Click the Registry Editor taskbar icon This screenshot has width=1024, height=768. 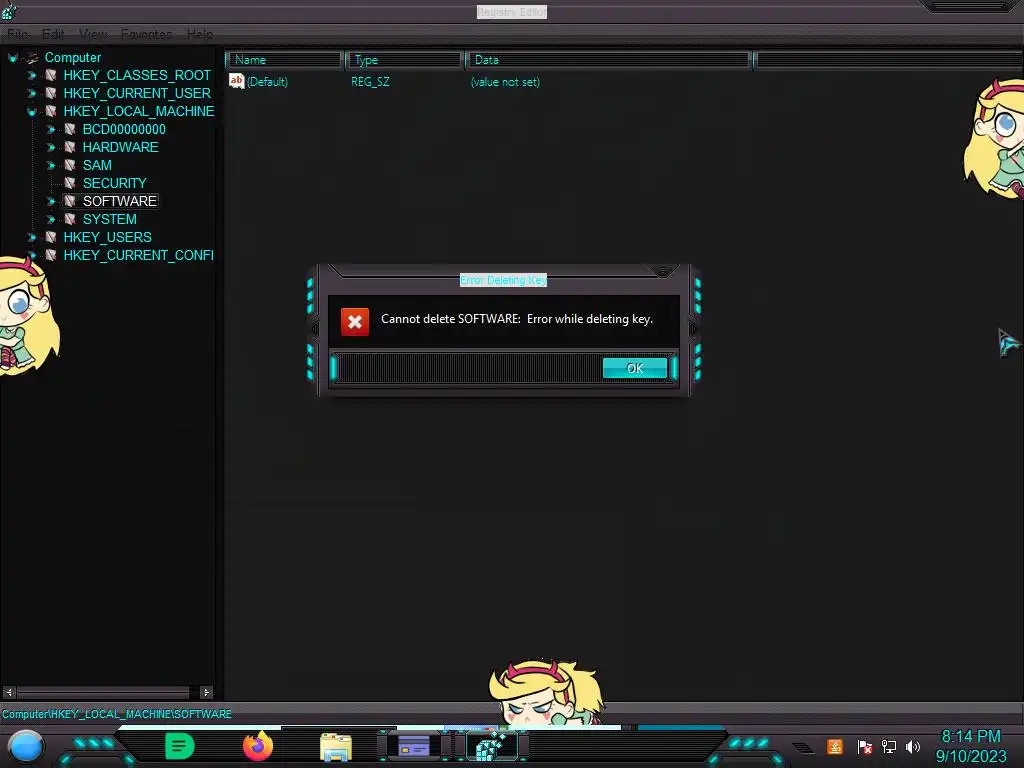pyautogui.click(x=492, y=746)
